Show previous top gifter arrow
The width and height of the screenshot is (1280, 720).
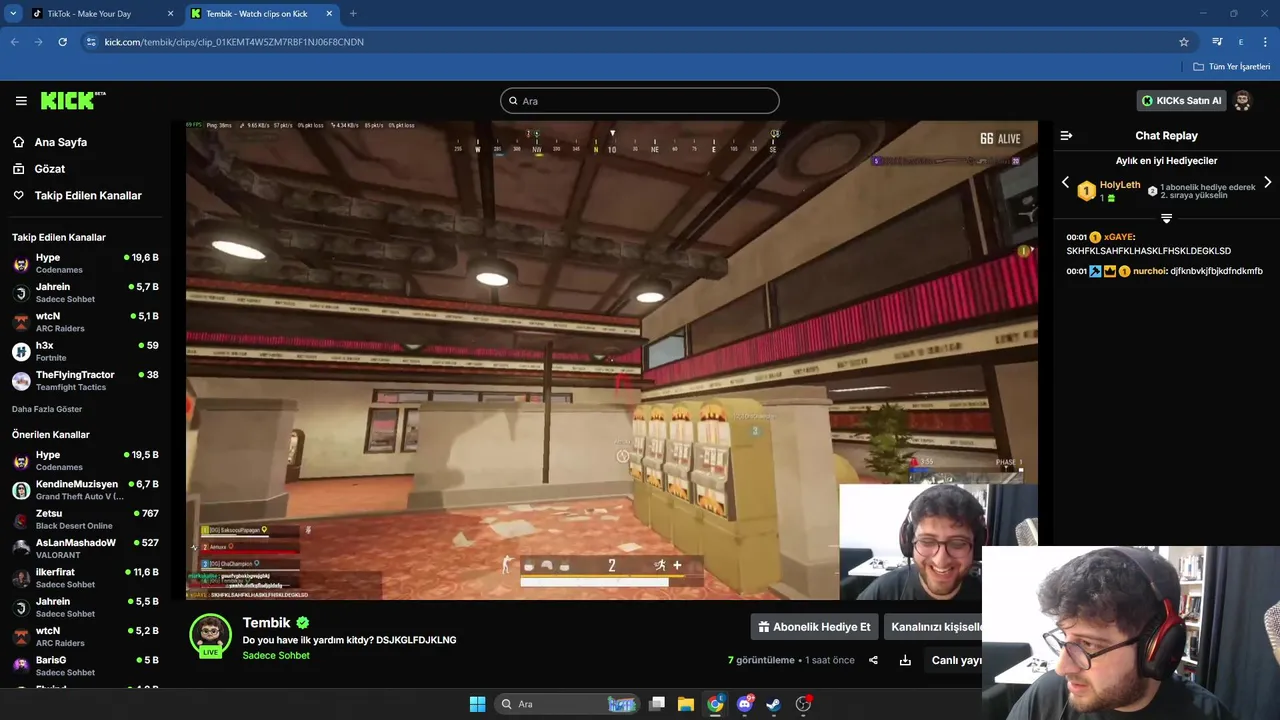coord(1065,182)
